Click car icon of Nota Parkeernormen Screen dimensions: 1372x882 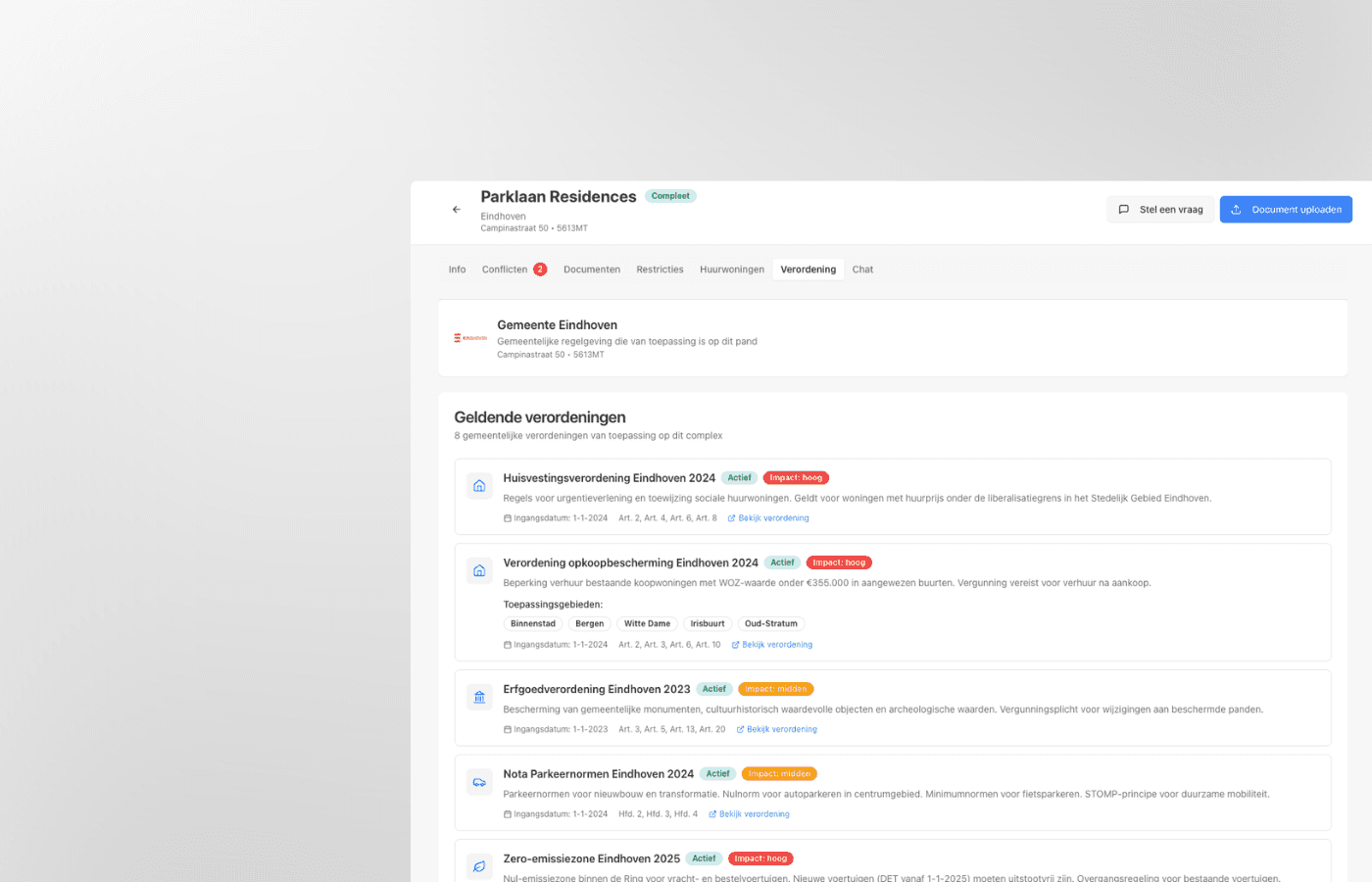tap(479, 782)
